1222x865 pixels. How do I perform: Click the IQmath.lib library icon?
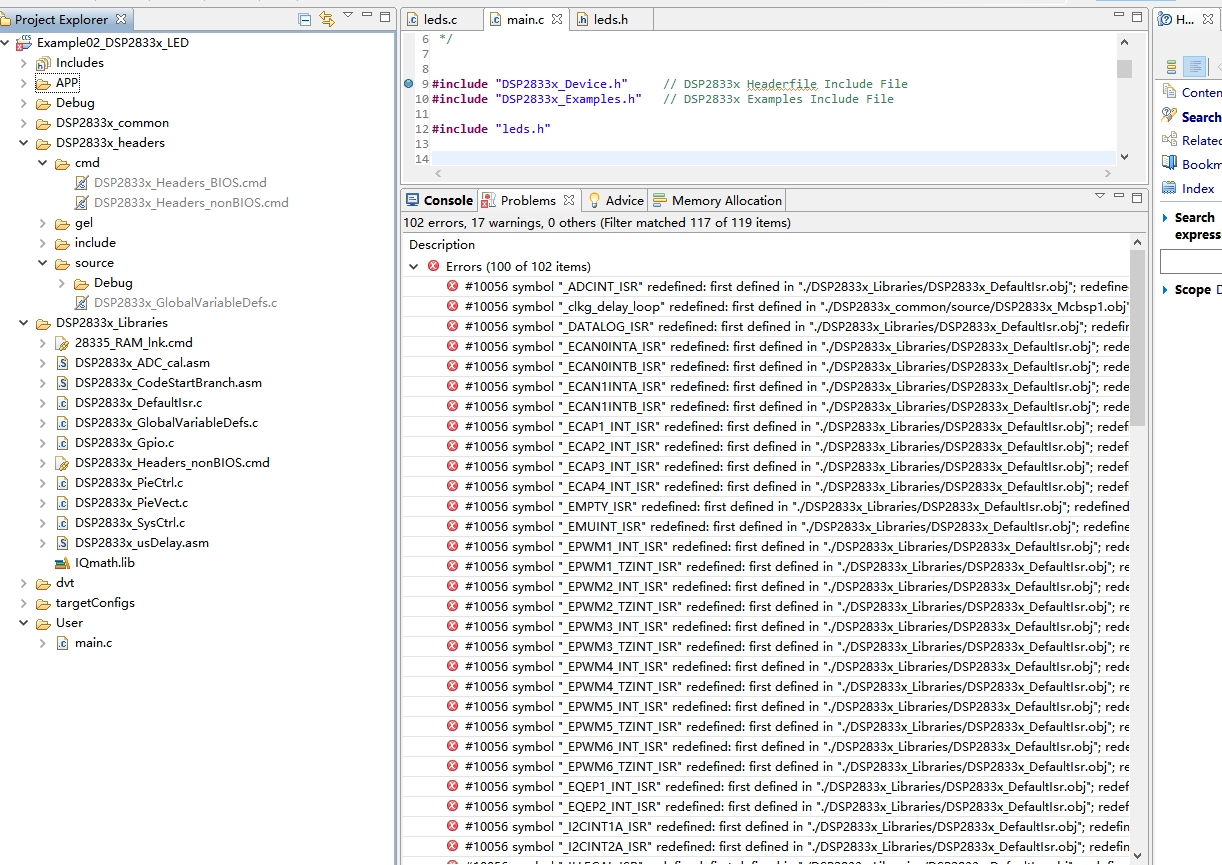tap(62, 563)
